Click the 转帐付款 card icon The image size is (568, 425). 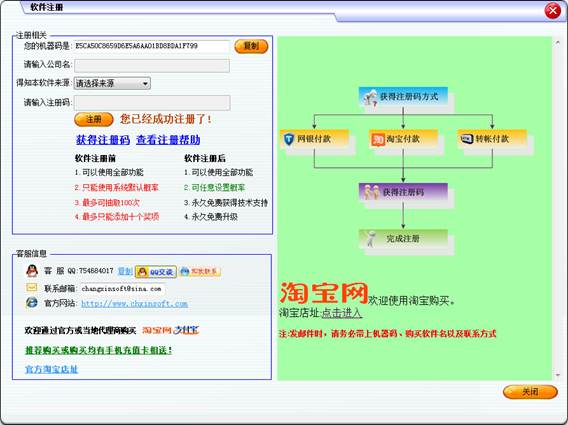click(467, 138)
